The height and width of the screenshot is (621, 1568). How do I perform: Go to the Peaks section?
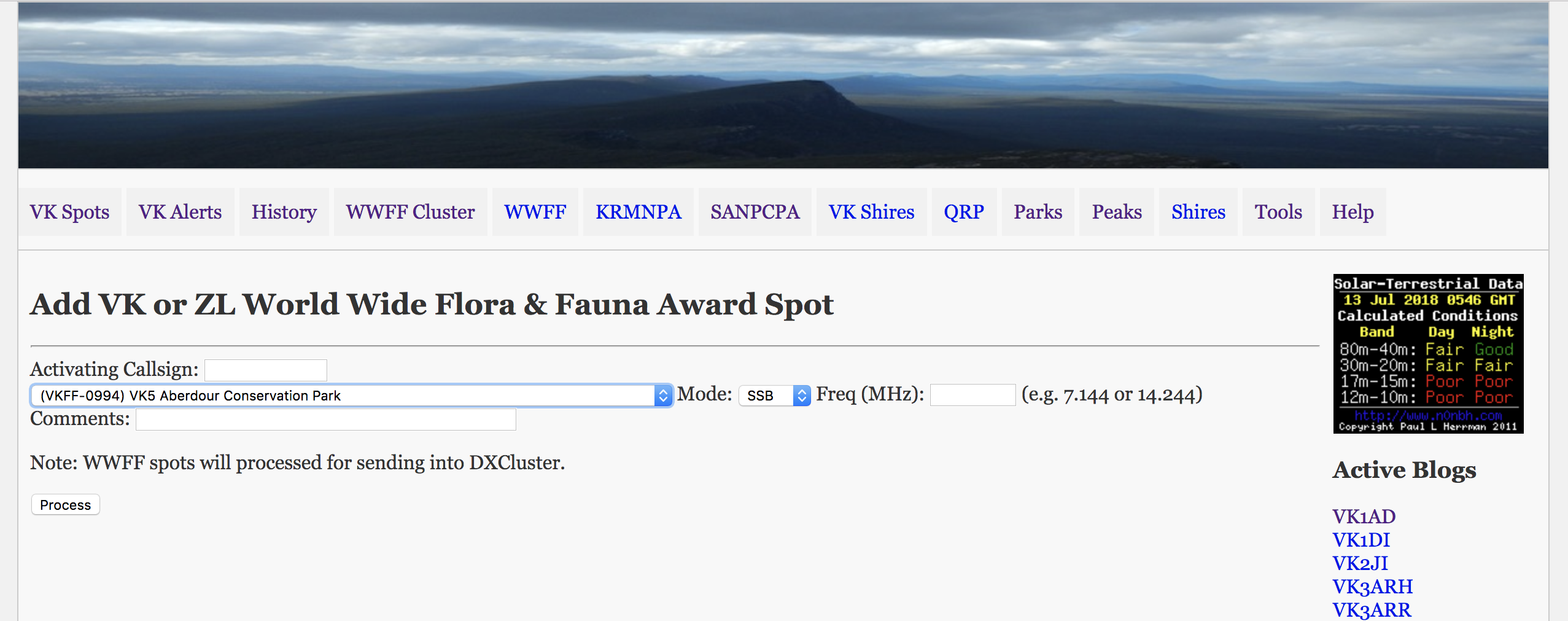coord(1116,212)
